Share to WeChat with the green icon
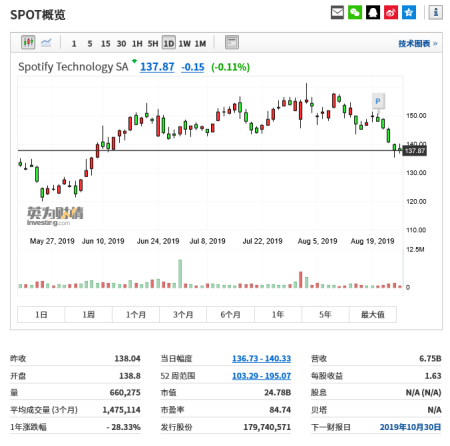450x446 pixels. click(x=355, y=13)
